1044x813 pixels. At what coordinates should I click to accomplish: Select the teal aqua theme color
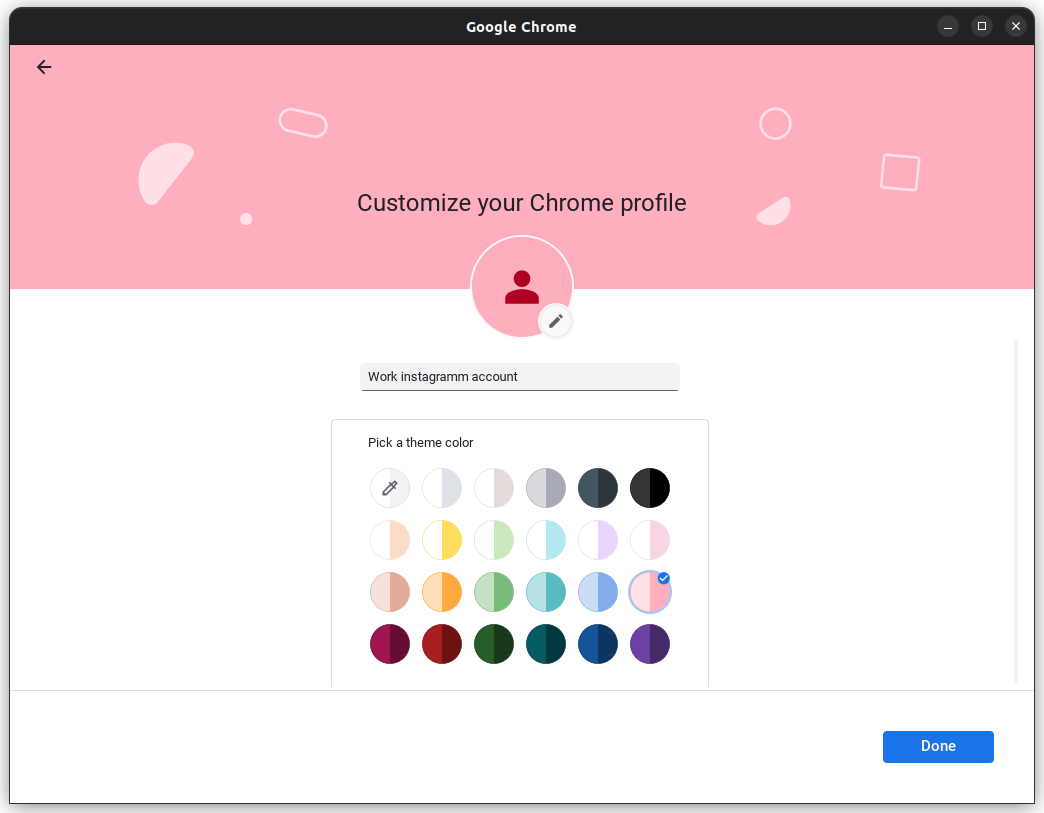(x=546, y=592)
